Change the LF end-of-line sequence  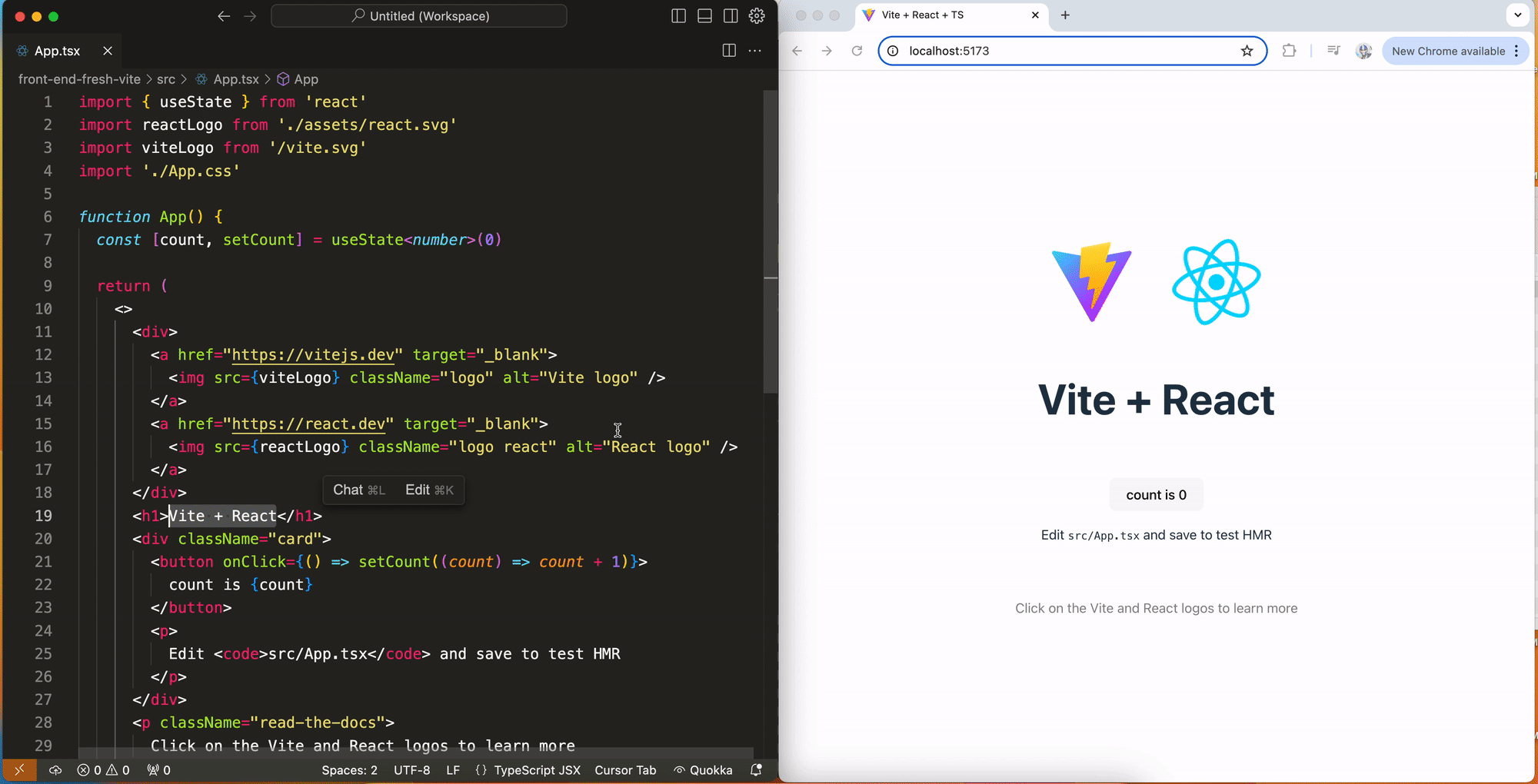[x=453, y=770]
